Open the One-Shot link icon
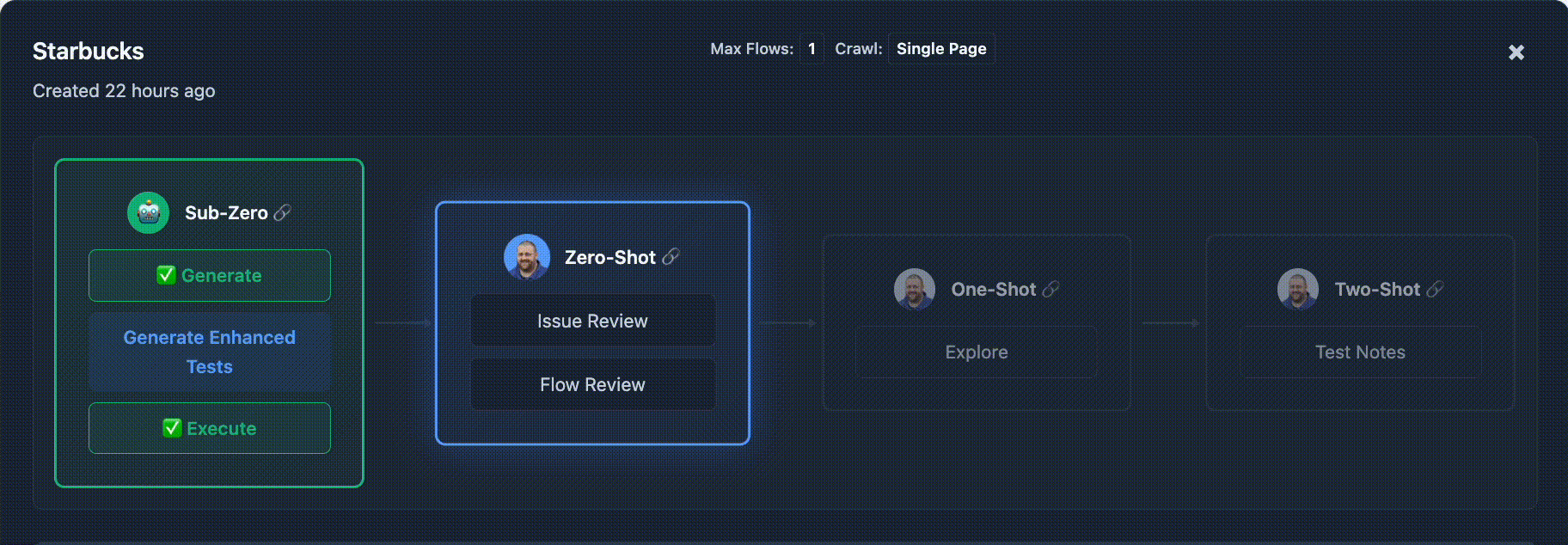Image resolution: width=1568 pixels, height=545 pixels. [1050, 290]
